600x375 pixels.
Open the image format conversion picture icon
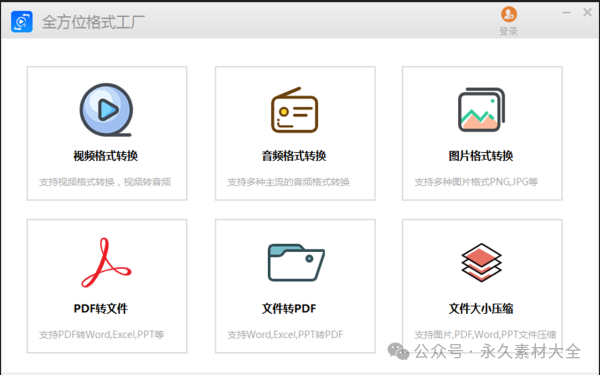coord(482,110)
